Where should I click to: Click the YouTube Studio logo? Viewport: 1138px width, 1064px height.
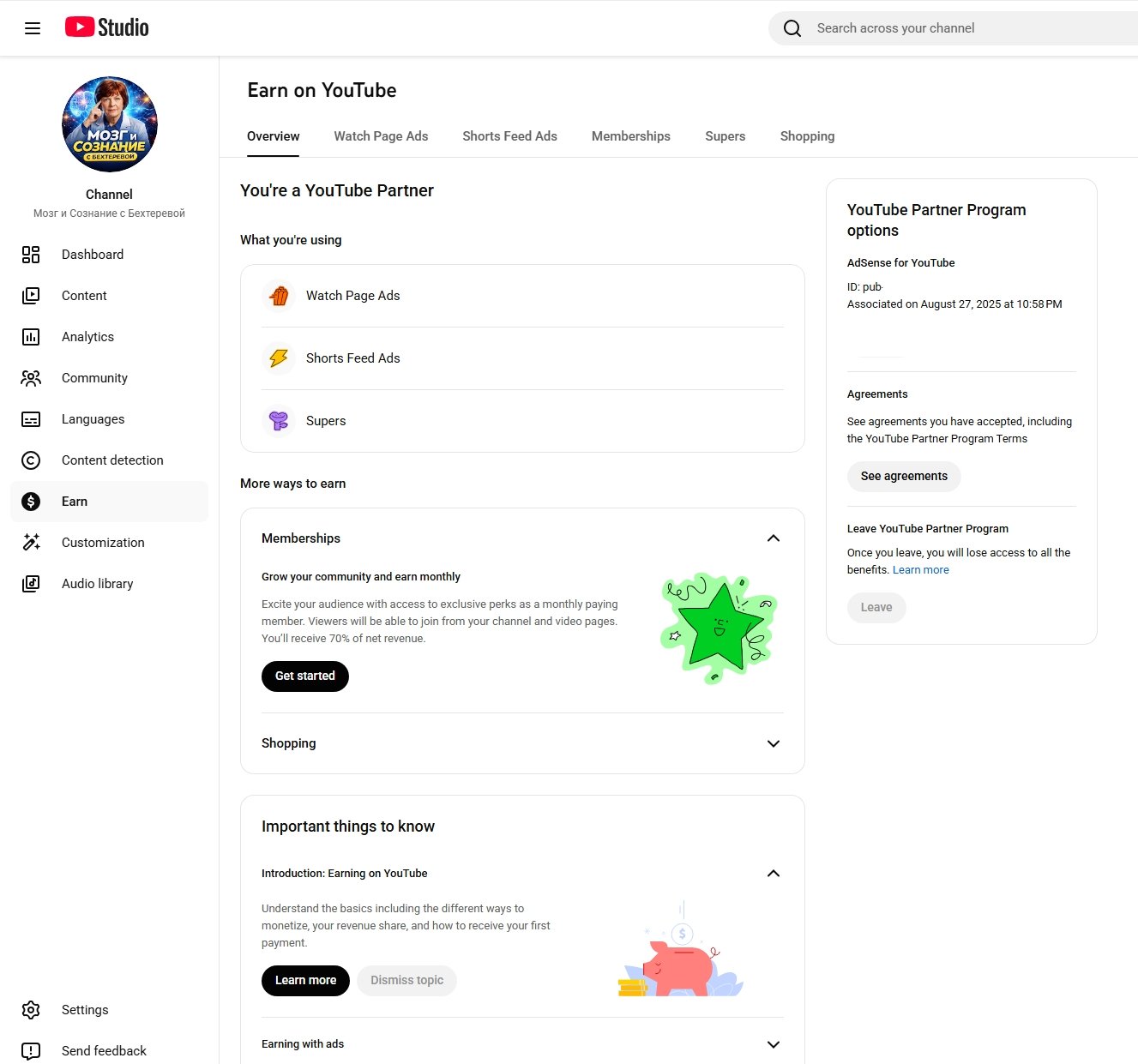coord(107,27)
